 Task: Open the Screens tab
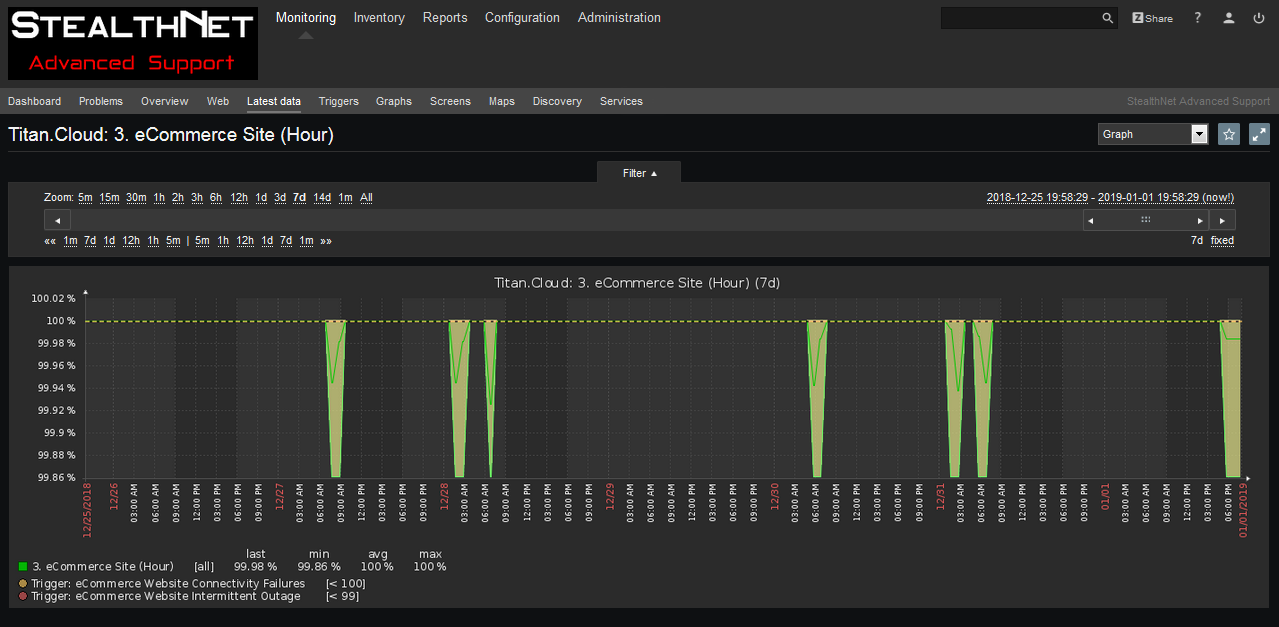[x=450, y=101]
